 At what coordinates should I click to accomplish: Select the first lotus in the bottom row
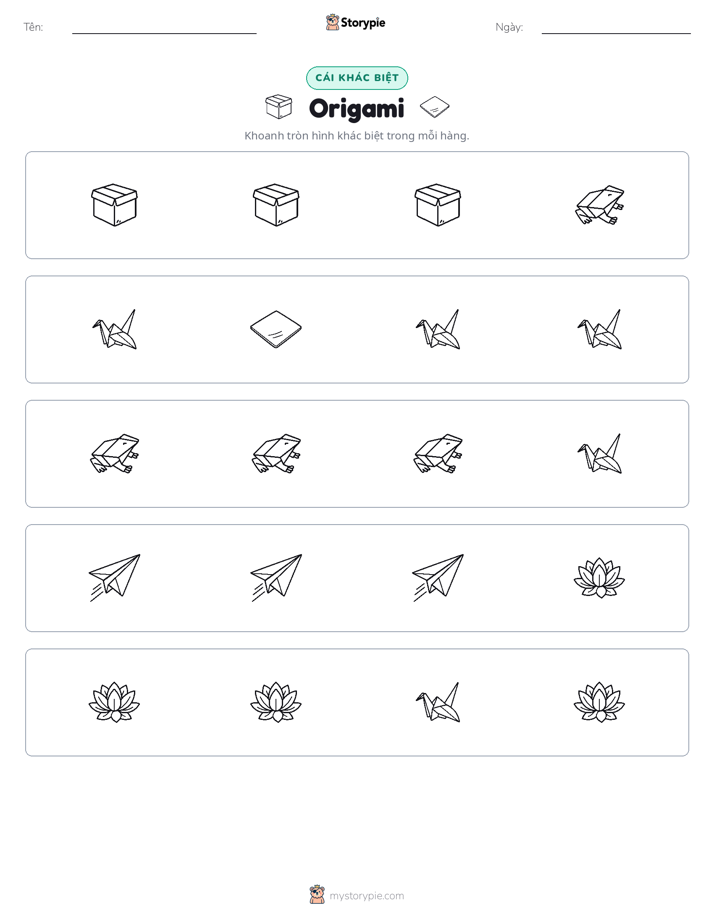114,702
